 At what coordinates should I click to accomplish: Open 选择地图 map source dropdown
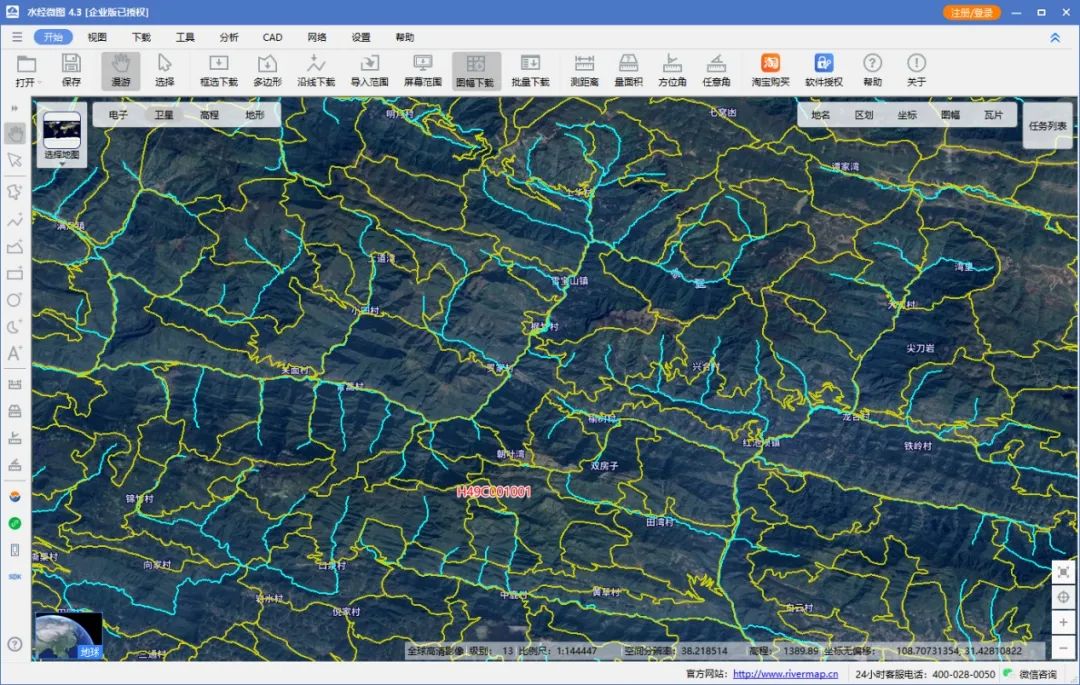pos(62,137)
